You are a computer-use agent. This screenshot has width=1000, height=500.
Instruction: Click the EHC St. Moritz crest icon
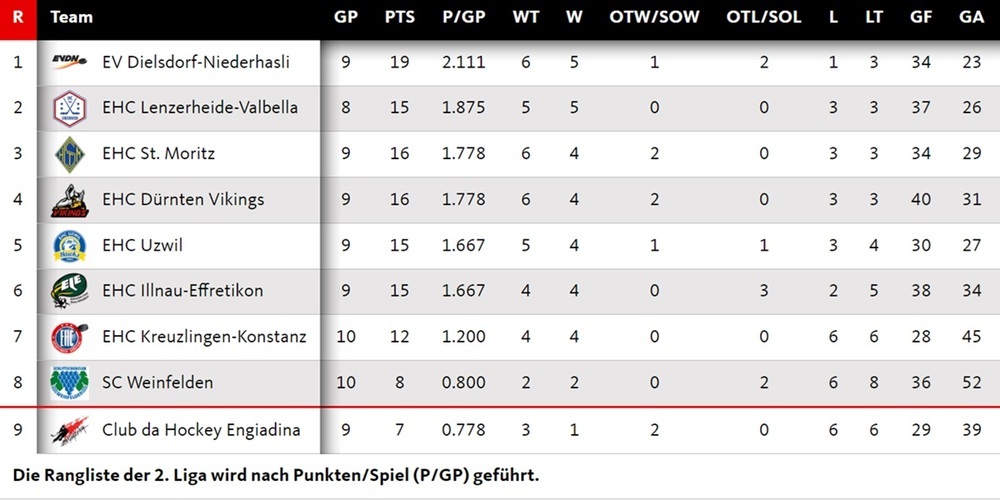pyautogui.click(x=70, y=153)
